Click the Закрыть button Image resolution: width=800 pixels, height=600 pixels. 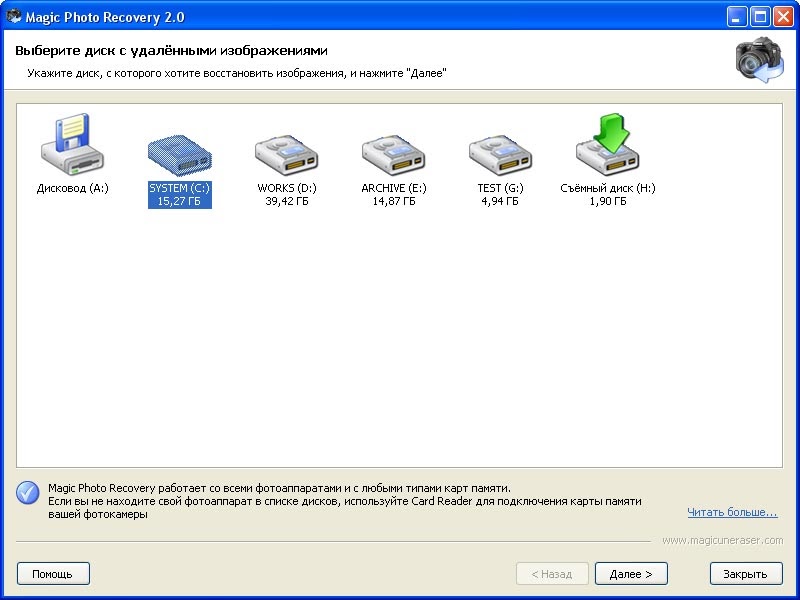pyautogui.click(x=746, y=574)
